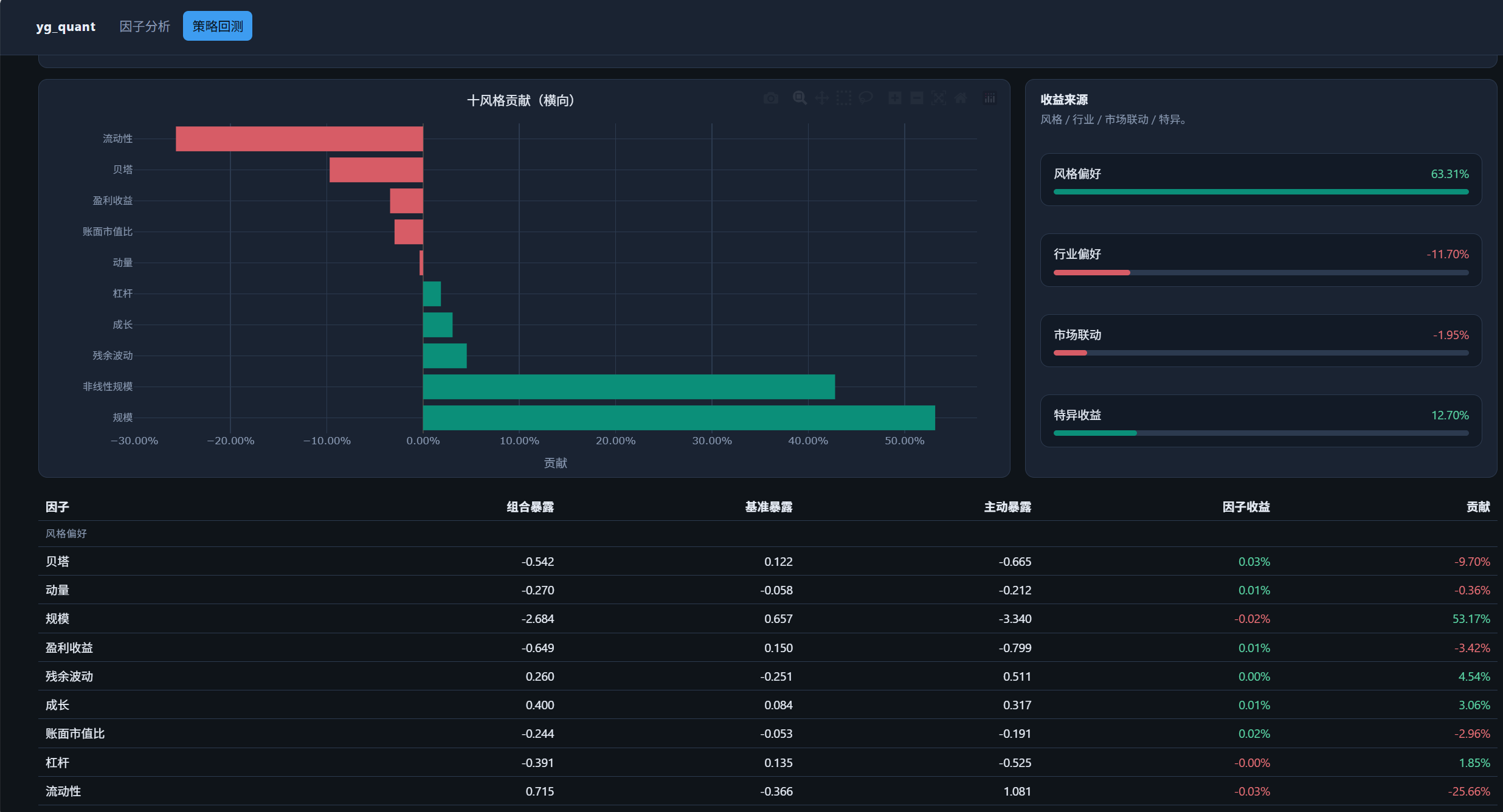Activate Box Select tool in chart modebar
Viewport: 1503px width, 812px height.
843,98
